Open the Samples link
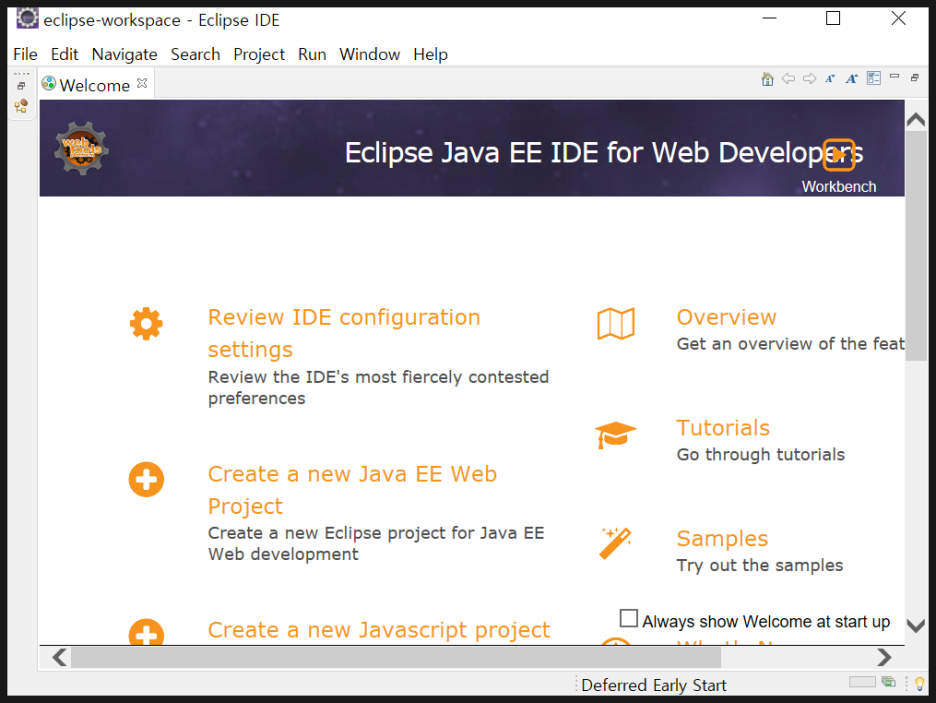Image resolution: width=936 pixels, height=703 pixels. (722, 538)
